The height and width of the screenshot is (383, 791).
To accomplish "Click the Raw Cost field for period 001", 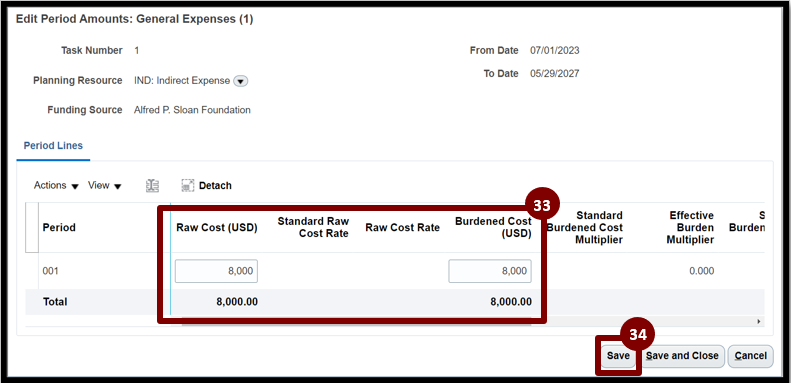I will [x=216, y=271].
